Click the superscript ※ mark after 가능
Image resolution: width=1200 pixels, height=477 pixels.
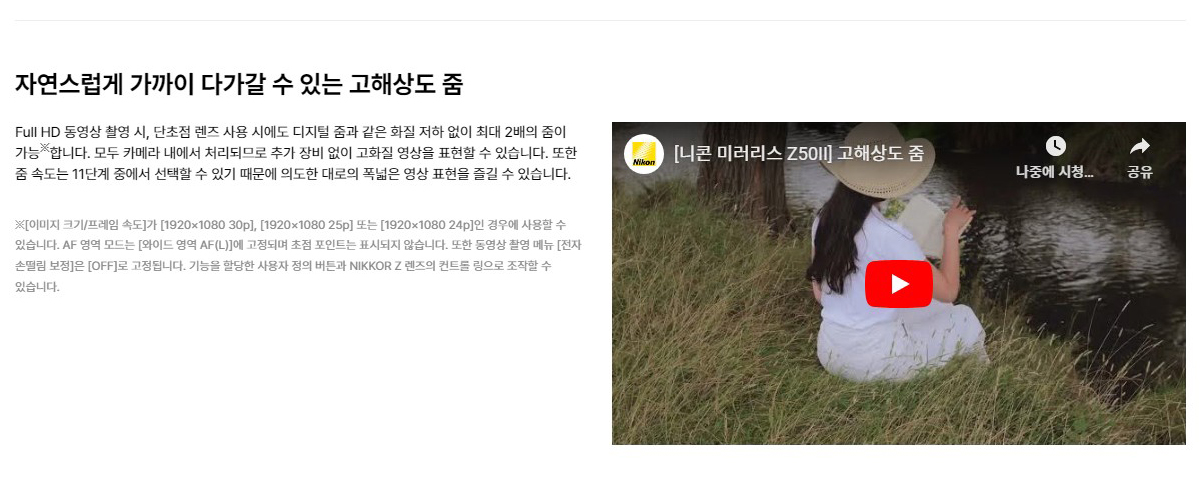pos(44,148)
